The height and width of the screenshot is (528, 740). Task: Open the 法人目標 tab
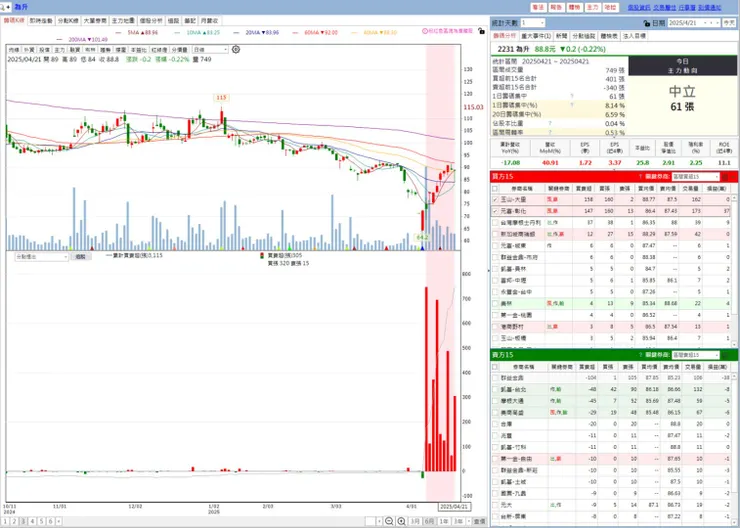634,36
